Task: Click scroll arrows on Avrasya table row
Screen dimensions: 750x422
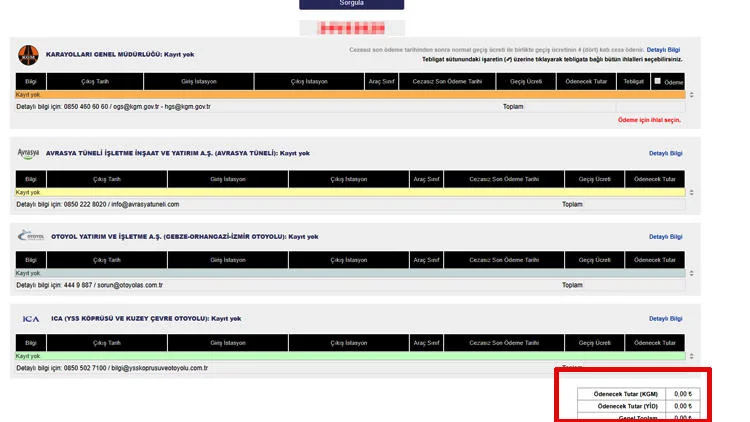Action: point(691,192)
